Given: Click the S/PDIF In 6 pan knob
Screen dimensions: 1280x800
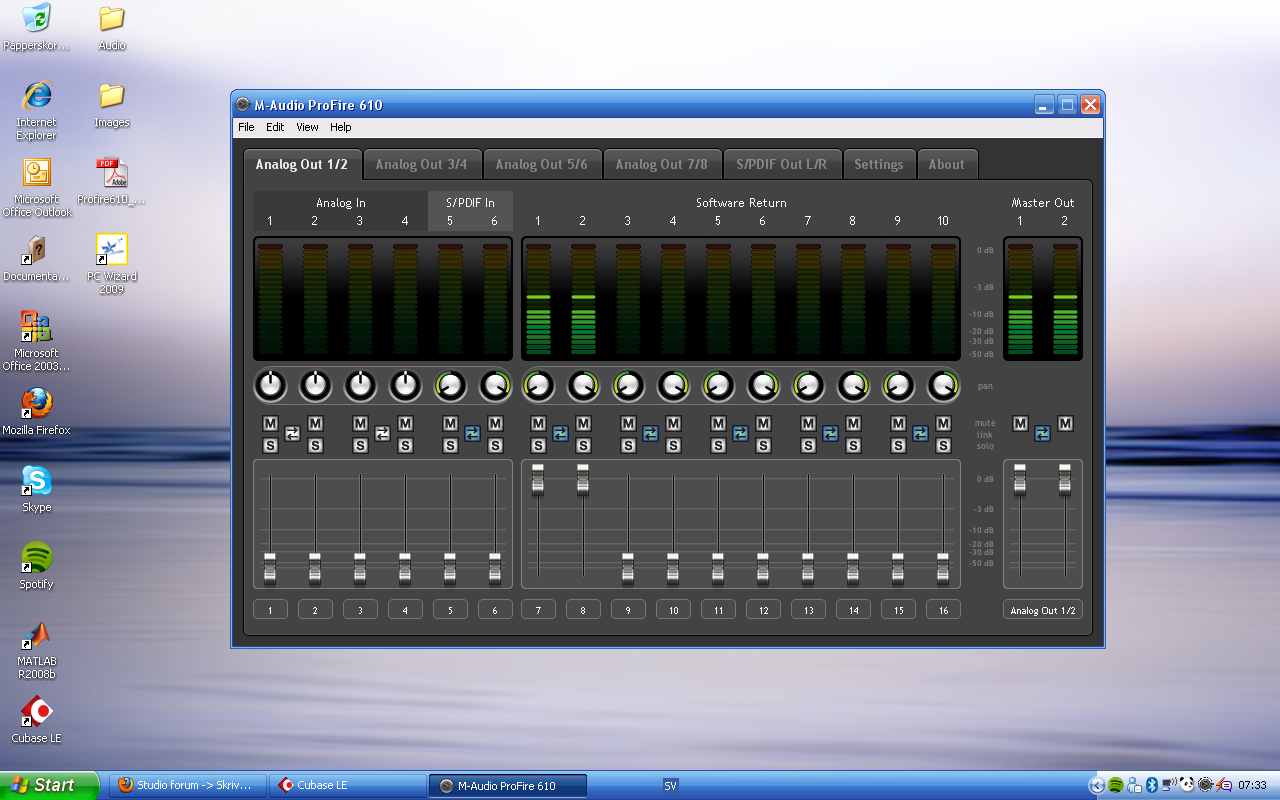Looking at the screenshot, I should (x=495, y=385).
